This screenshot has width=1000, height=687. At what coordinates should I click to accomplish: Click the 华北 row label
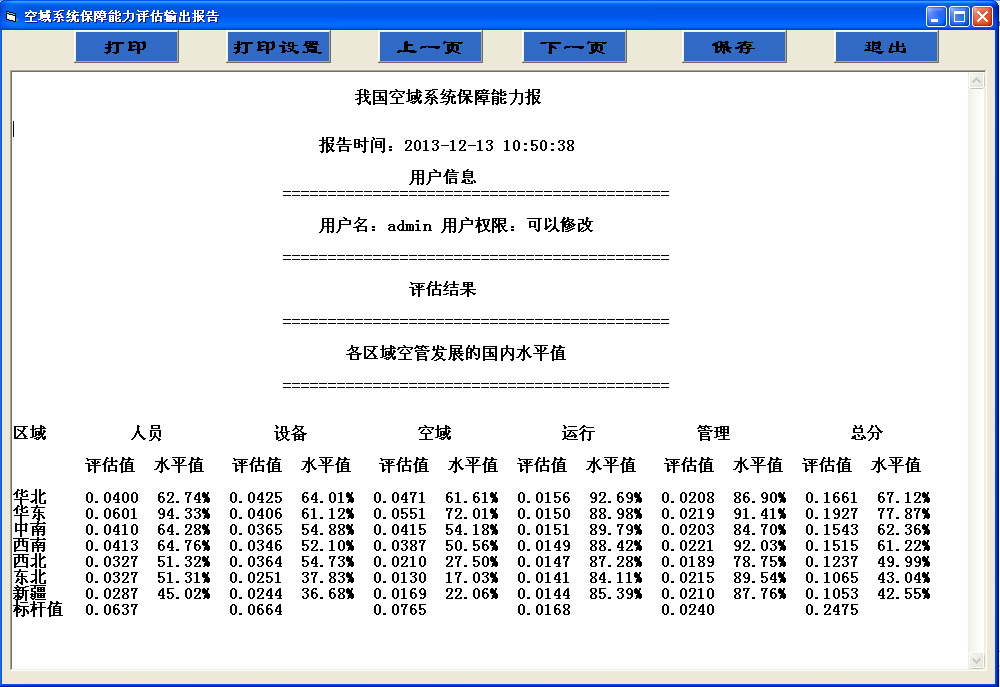tap(30, 497)
